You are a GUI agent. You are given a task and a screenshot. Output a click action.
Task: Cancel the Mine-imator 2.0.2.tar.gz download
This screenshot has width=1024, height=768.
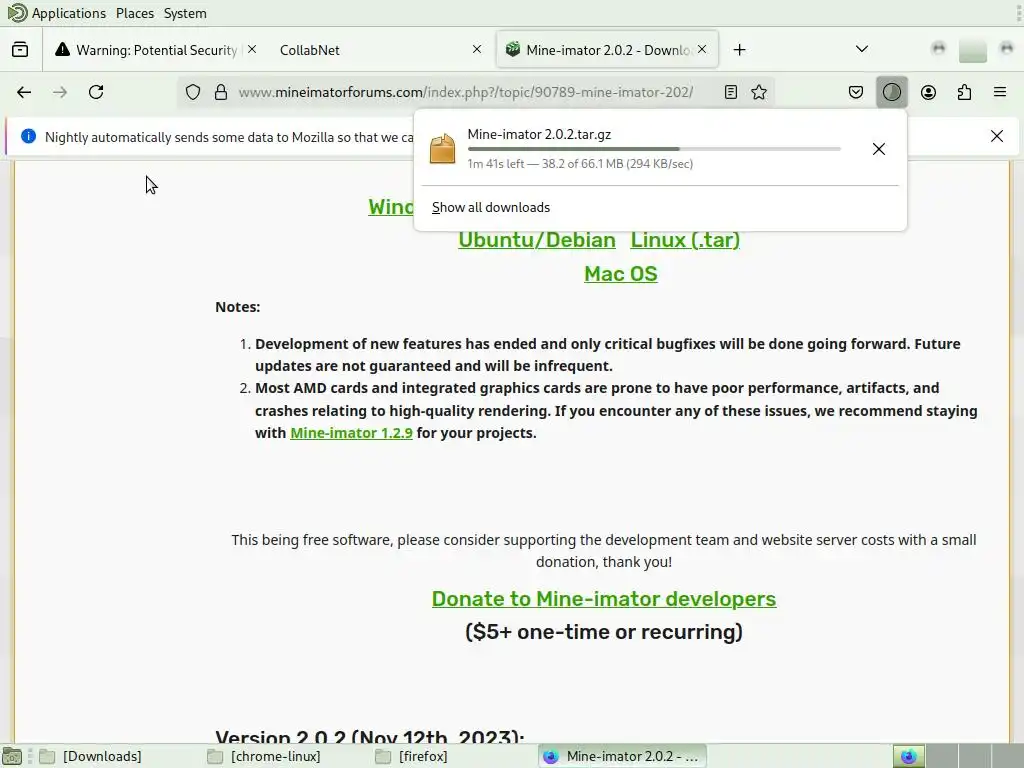[879, 149]
